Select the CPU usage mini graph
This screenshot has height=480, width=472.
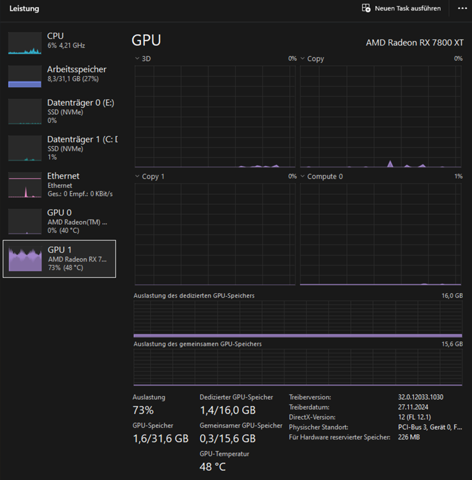pyautogui.click(x=25, y=43)
